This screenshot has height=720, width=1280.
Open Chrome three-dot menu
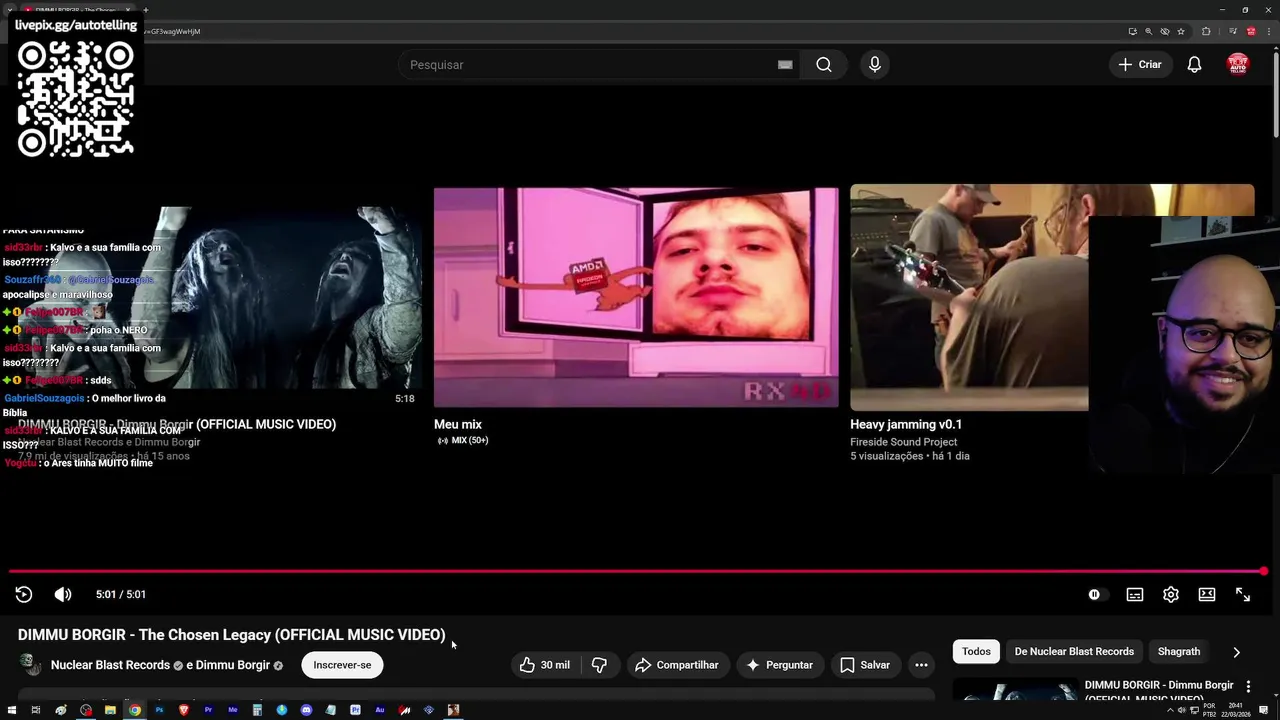(x=1269, y=31)
